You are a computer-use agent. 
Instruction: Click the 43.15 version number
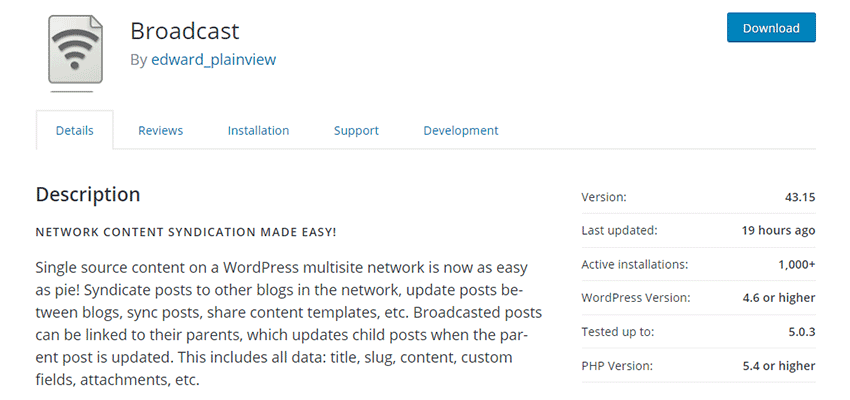click(800, 197)
